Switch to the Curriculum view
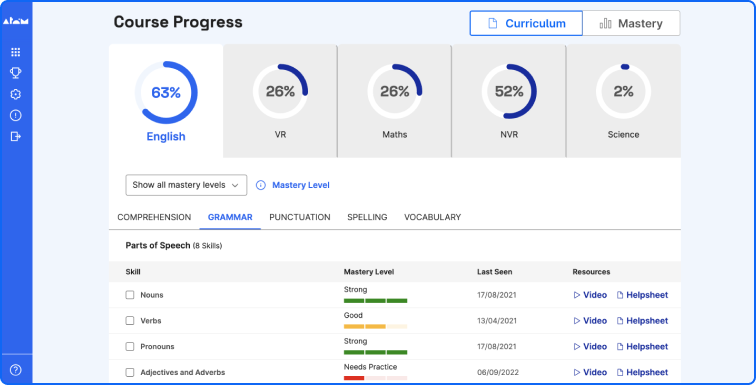Image resolution: width=756 pixels, height=385 pixels. [x=526, y=23]
